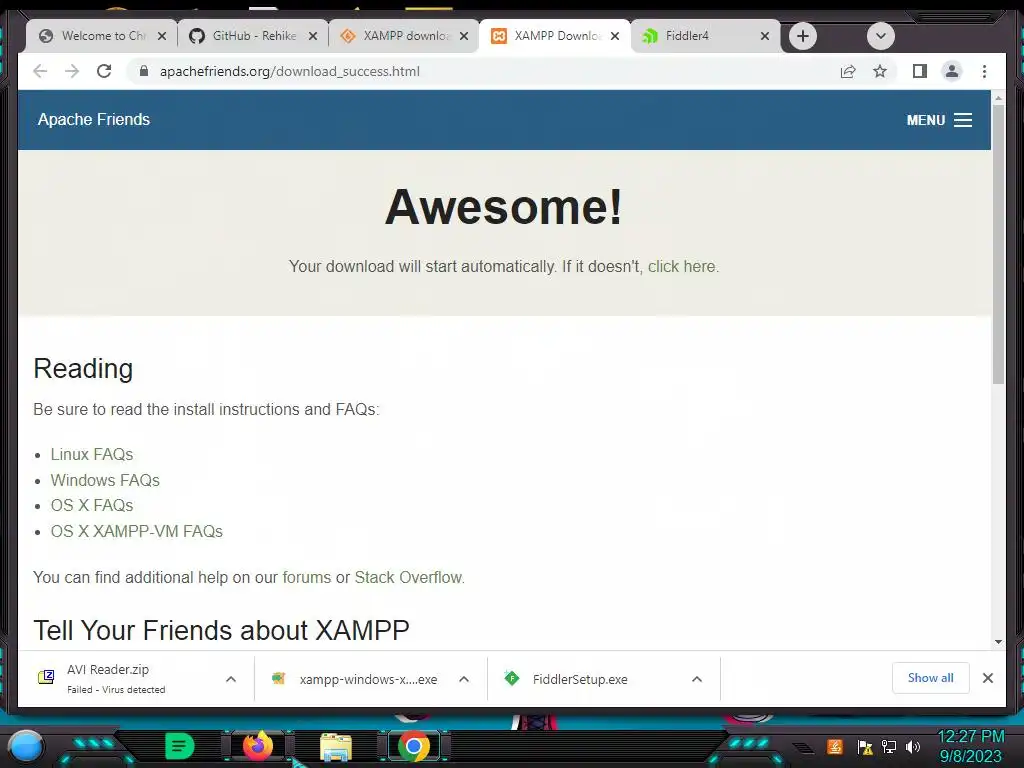Click the address bar URL

(x=289, y=71)
